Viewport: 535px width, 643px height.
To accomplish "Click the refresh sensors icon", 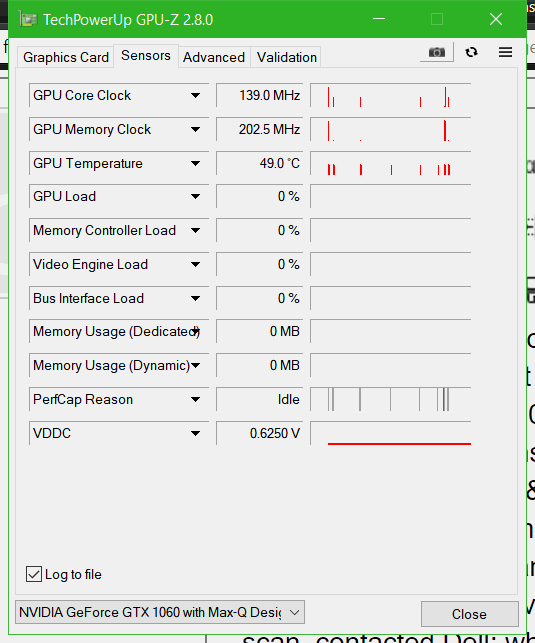I will tap(471, 52).
